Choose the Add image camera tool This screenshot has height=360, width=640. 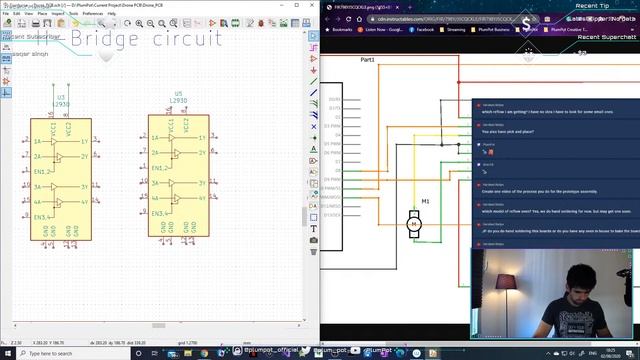point(313,240)
